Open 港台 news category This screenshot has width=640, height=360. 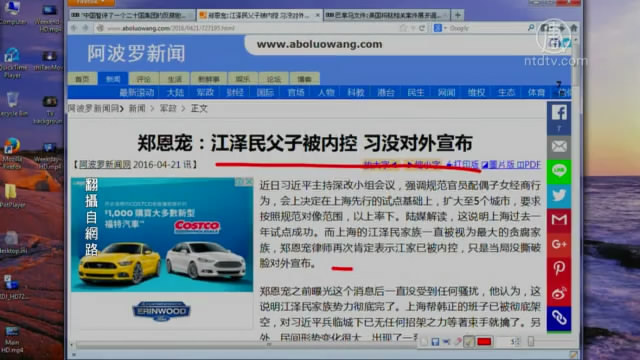pyautogui.click(x=386, y=92)
